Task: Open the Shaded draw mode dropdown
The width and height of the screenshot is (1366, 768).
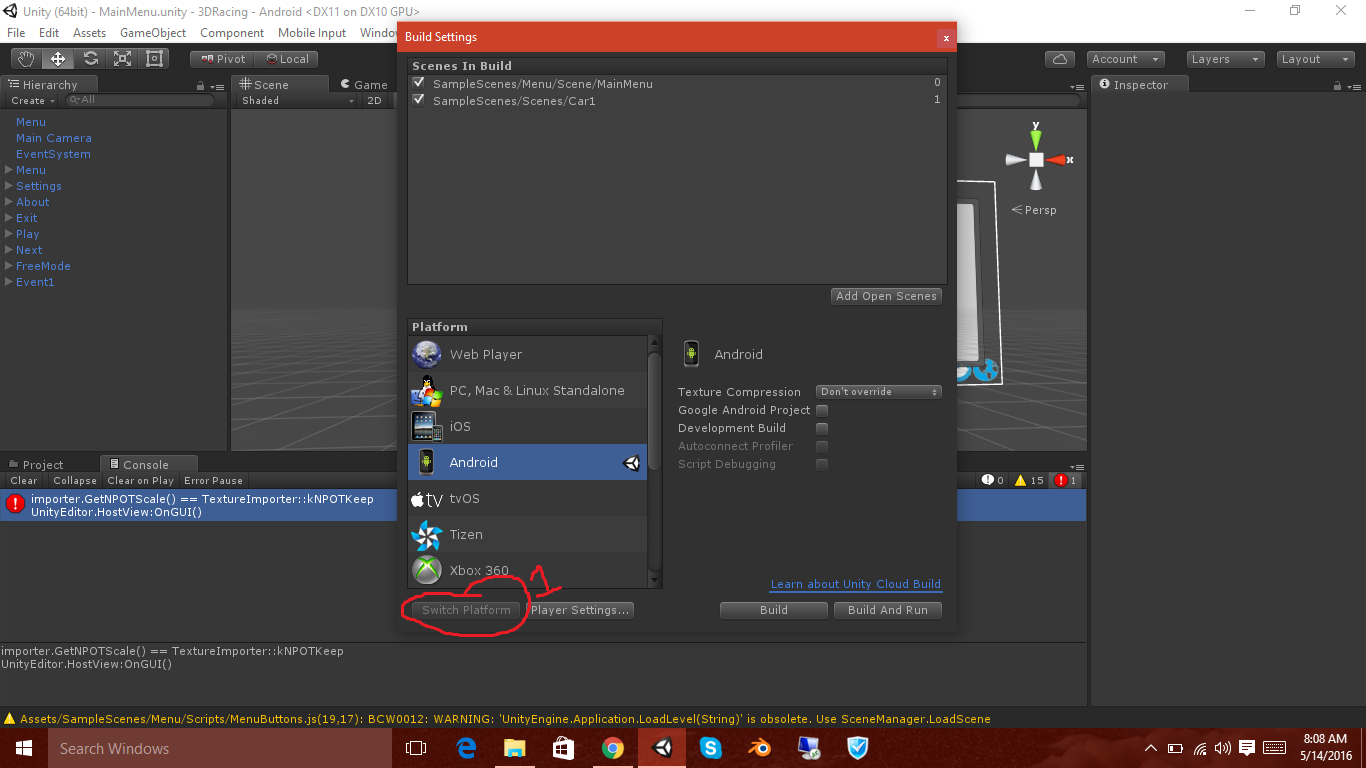Action: pos(298,101)
